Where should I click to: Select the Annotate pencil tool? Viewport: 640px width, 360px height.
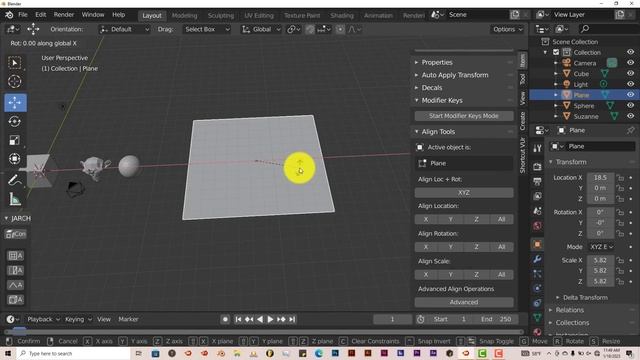[x=15, y=180]
